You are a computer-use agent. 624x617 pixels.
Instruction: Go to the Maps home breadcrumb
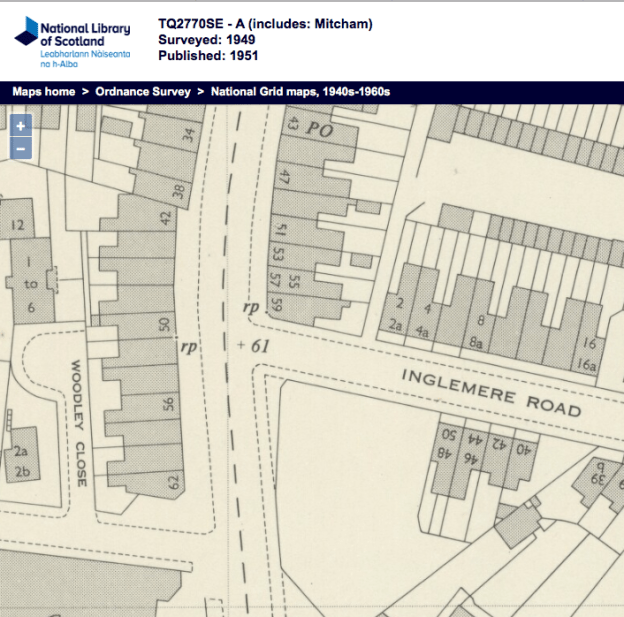[43, 92]
